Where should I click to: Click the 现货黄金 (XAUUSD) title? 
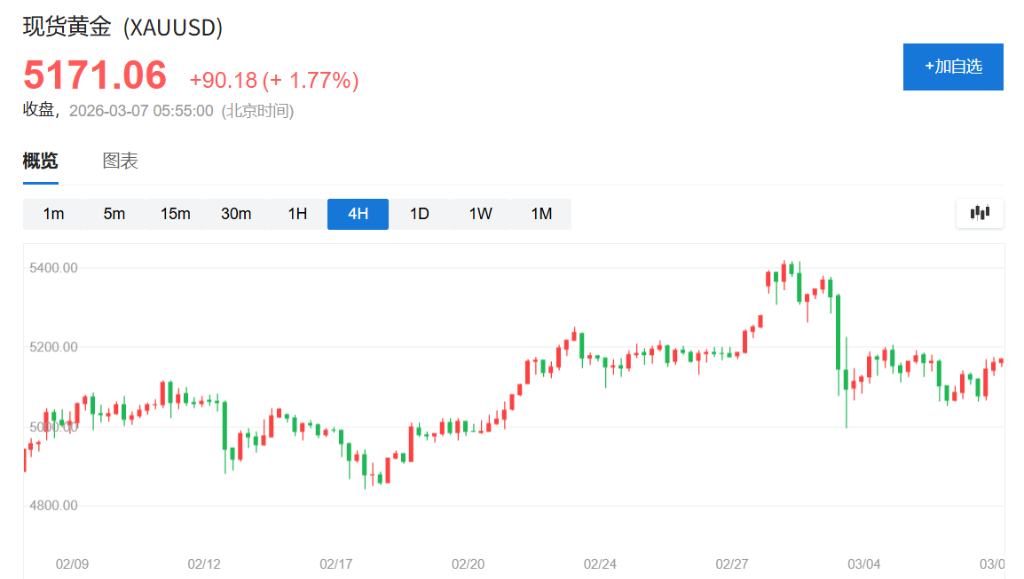coord(123,28)
